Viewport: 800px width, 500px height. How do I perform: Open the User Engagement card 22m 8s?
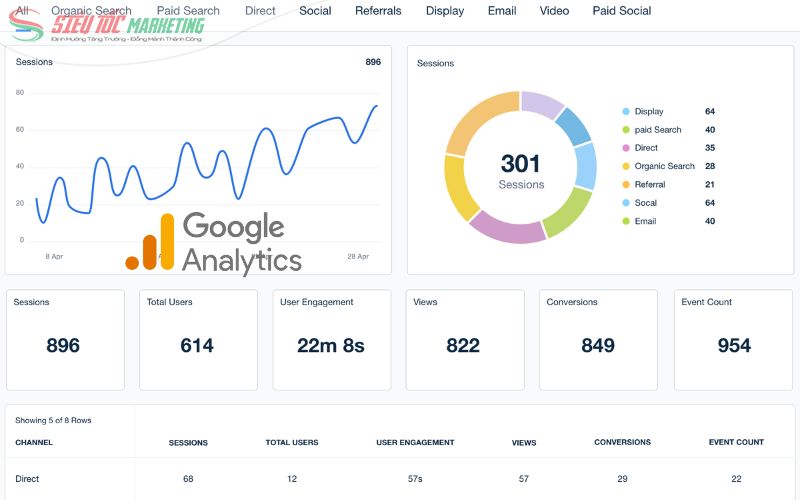(332, 340)
